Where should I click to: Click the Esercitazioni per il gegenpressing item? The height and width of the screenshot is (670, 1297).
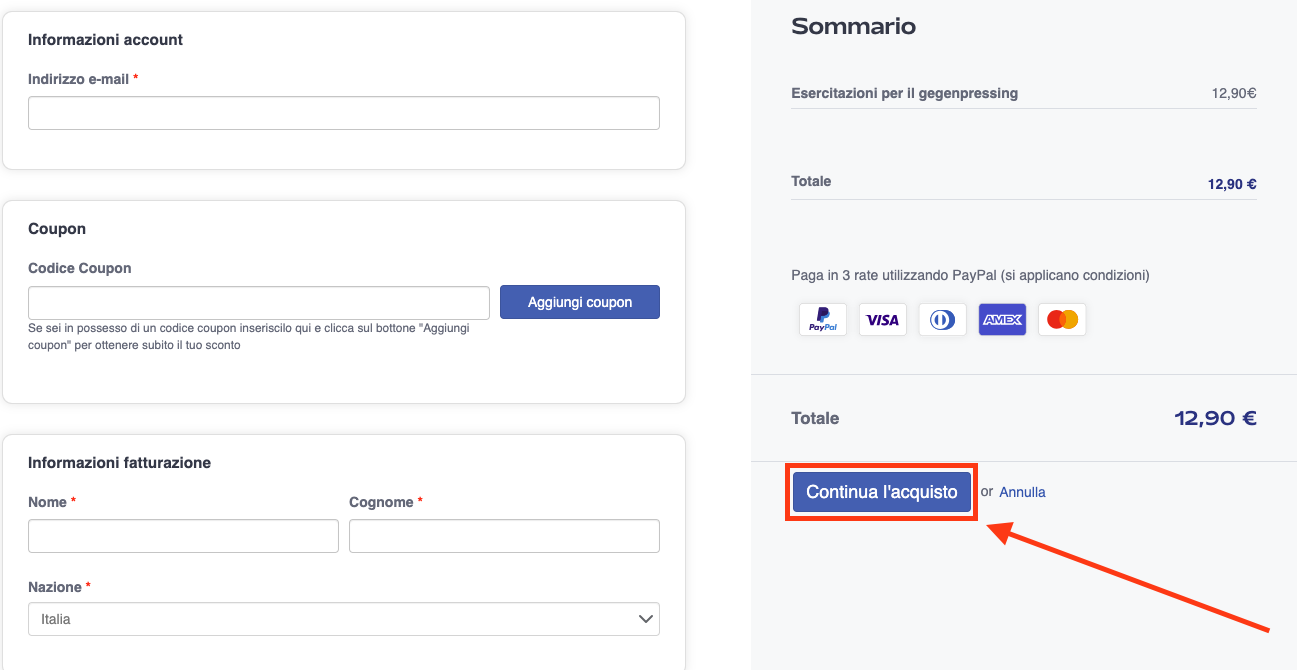click(904, 93)
